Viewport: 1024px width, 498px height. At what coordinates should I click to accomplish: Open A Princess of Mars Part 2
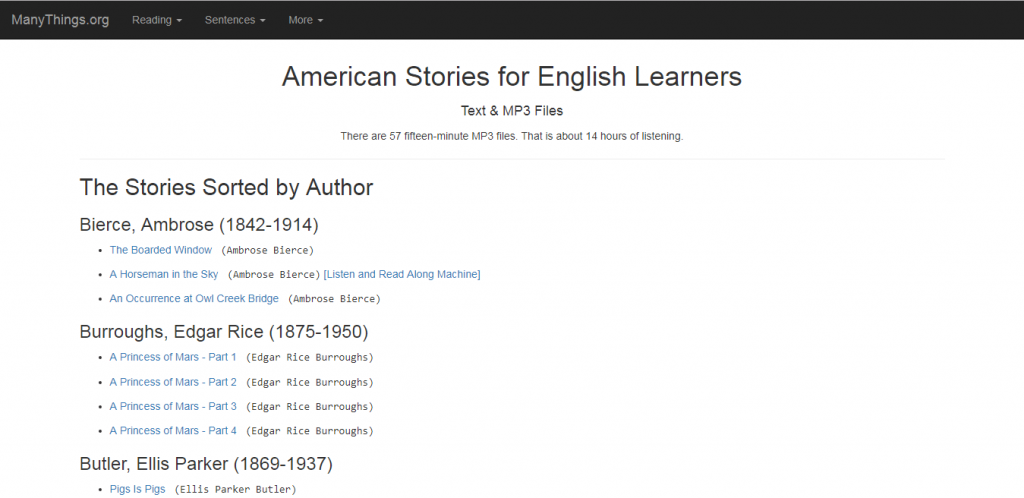click(173, 382)
